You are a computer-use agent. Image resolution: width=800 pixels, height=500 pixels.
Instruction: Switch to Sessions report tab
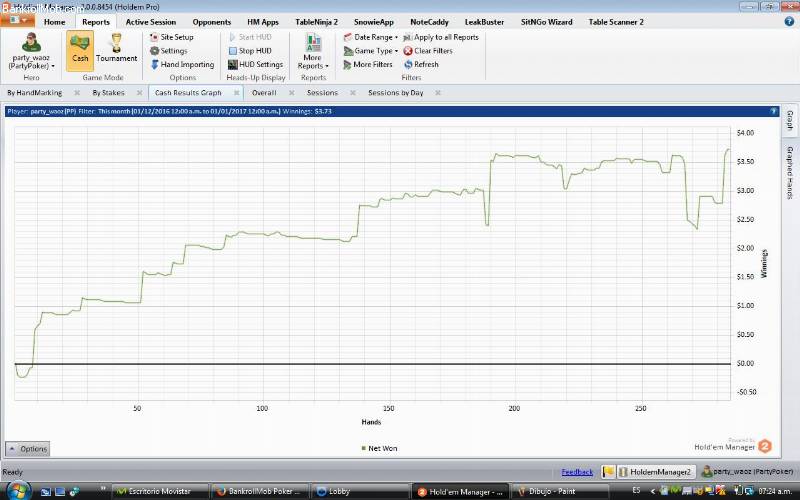[322, 92]
